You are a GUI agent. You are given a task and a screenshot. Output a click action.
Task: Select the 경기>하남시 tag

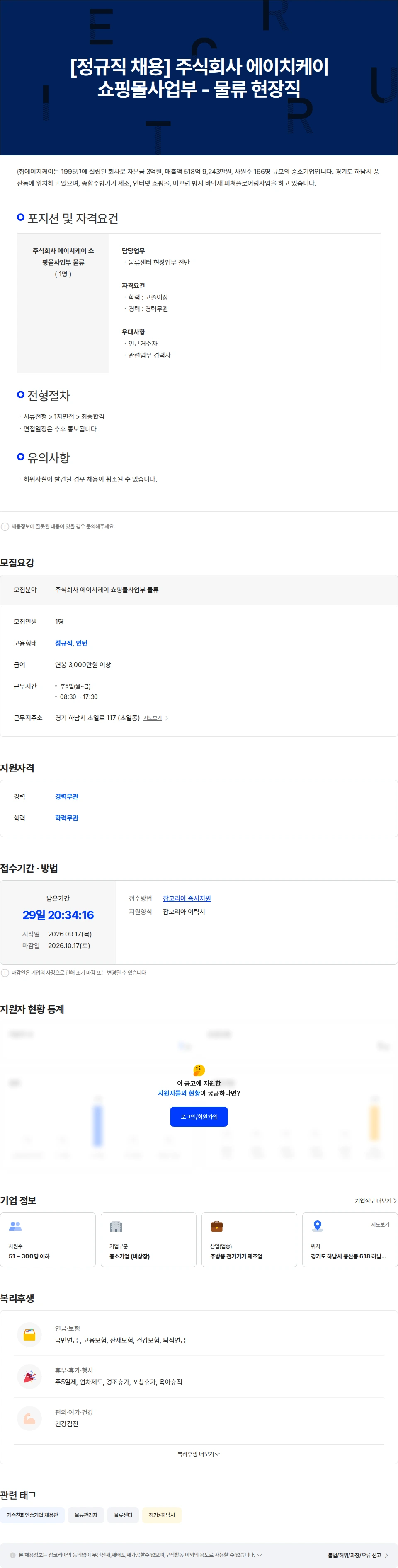(162, 1515)
